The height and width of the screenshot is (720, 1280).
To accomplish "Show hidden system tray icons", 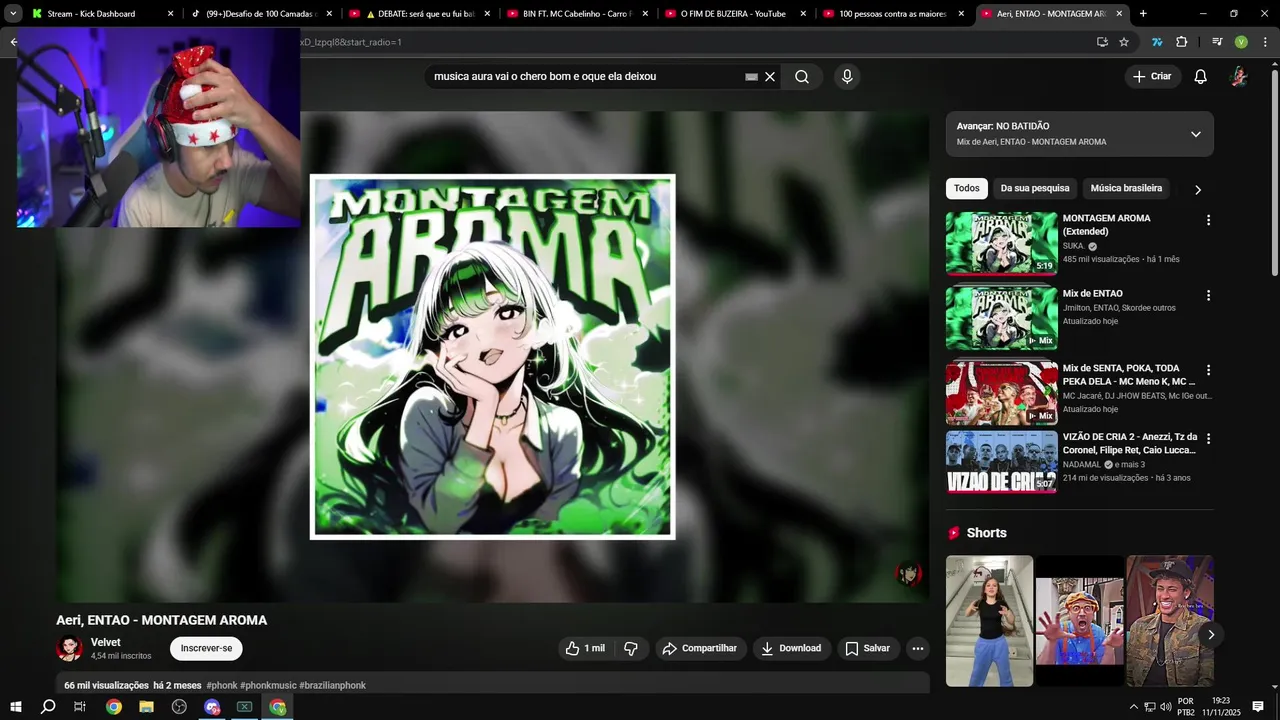I will (1133, 707).
